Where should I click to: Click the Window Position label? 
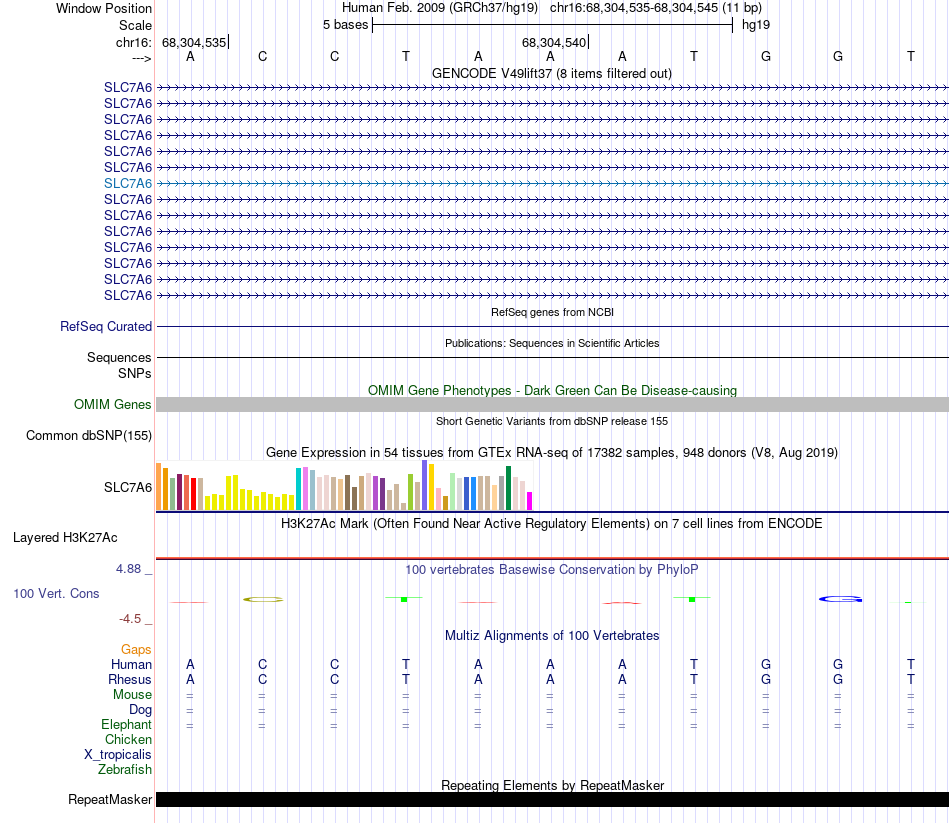coord(104,8)
